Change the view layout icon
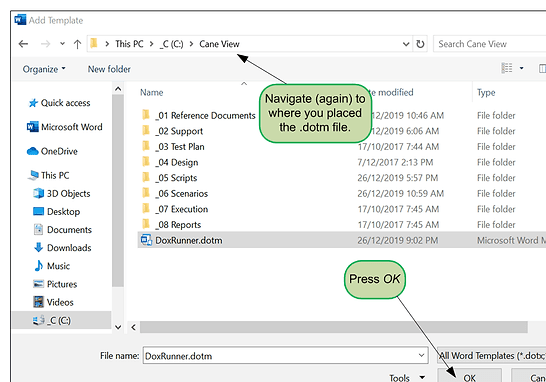The width and height of the screenshot is (546, 382). (x=507, y=68)
